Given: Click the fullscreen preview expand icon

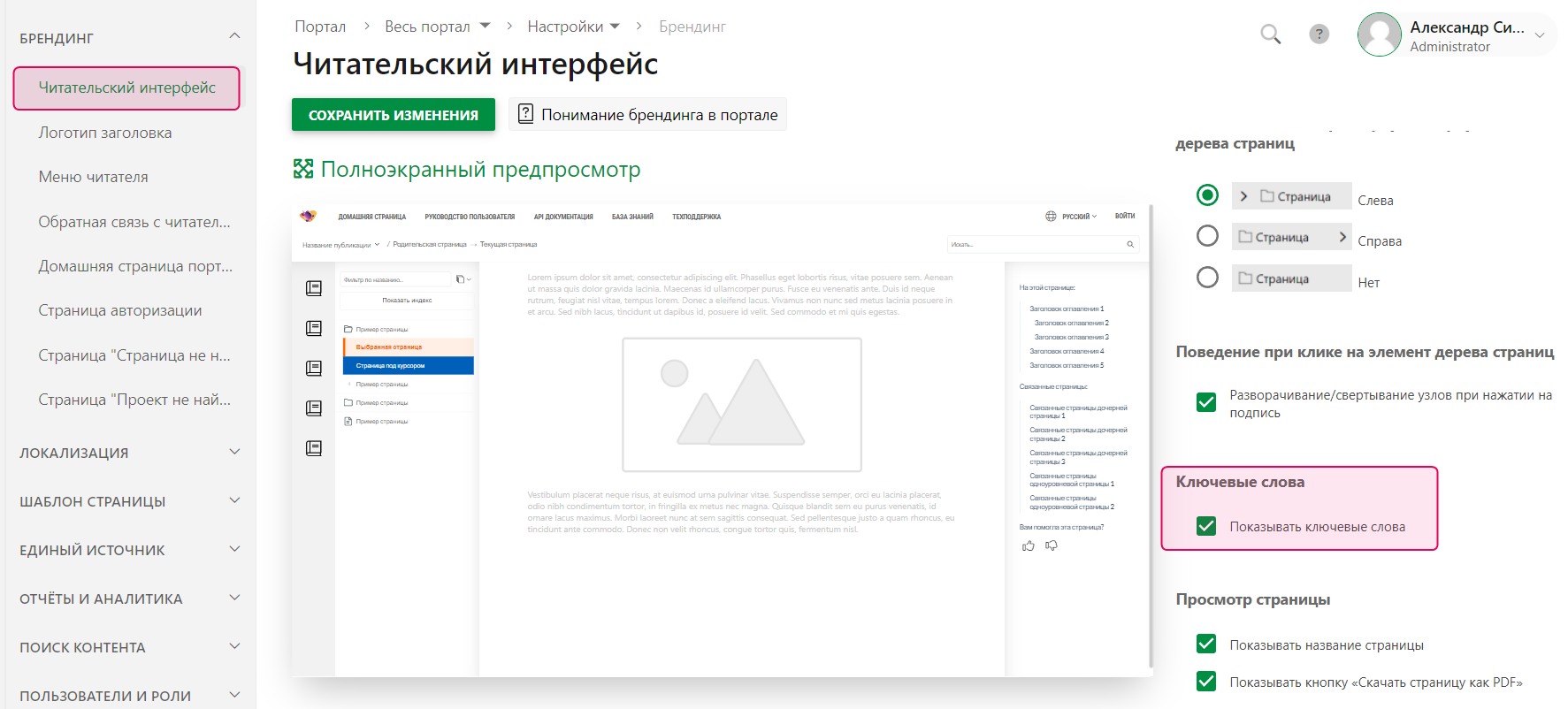Looking at the screenshot, I should [x=303, y=169].
